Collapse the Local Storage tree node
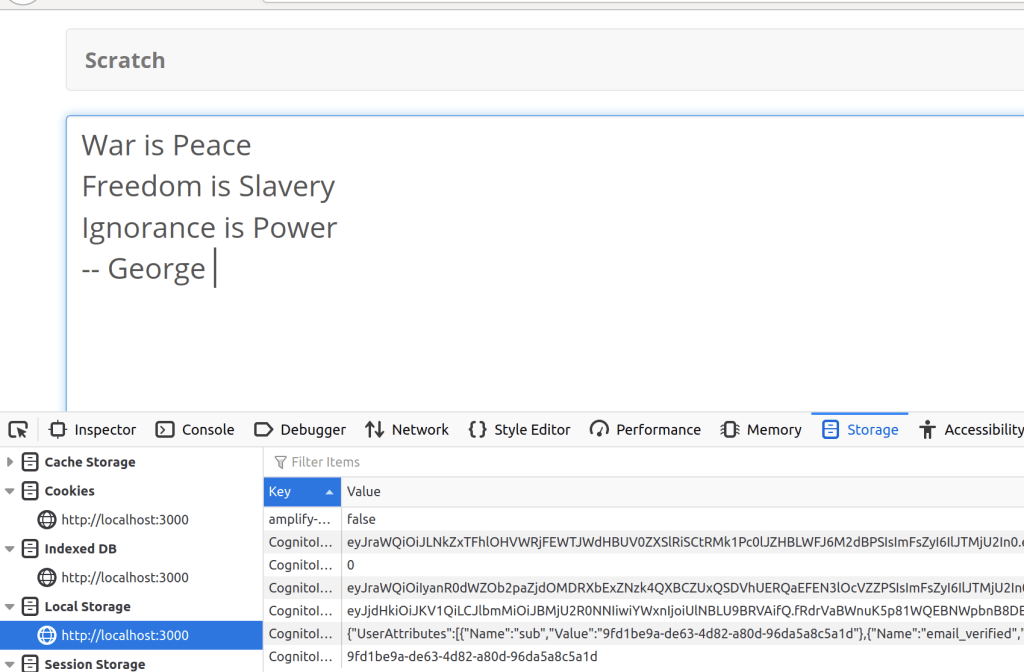 click(x=11, y=607)
